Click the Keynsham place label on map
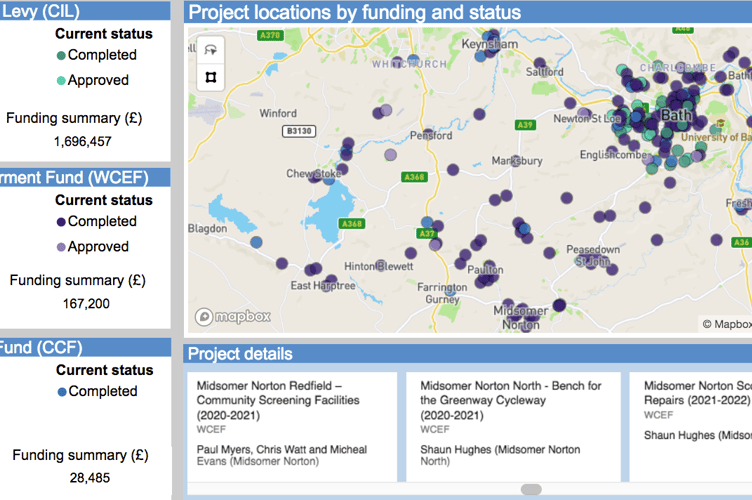752x500 pixels. [490, 44]
